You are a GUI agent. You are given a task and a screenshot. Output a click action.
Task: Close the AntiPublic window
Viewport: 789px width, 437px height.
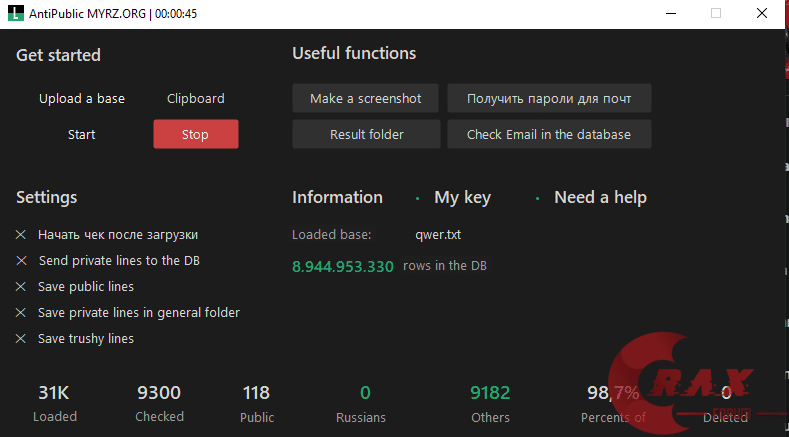pos(762,13)
